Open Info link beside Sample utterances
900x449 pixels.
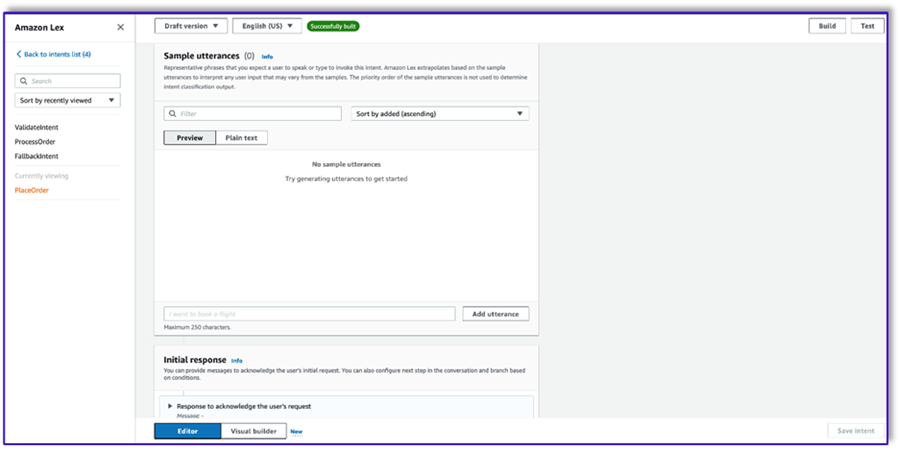267,57
